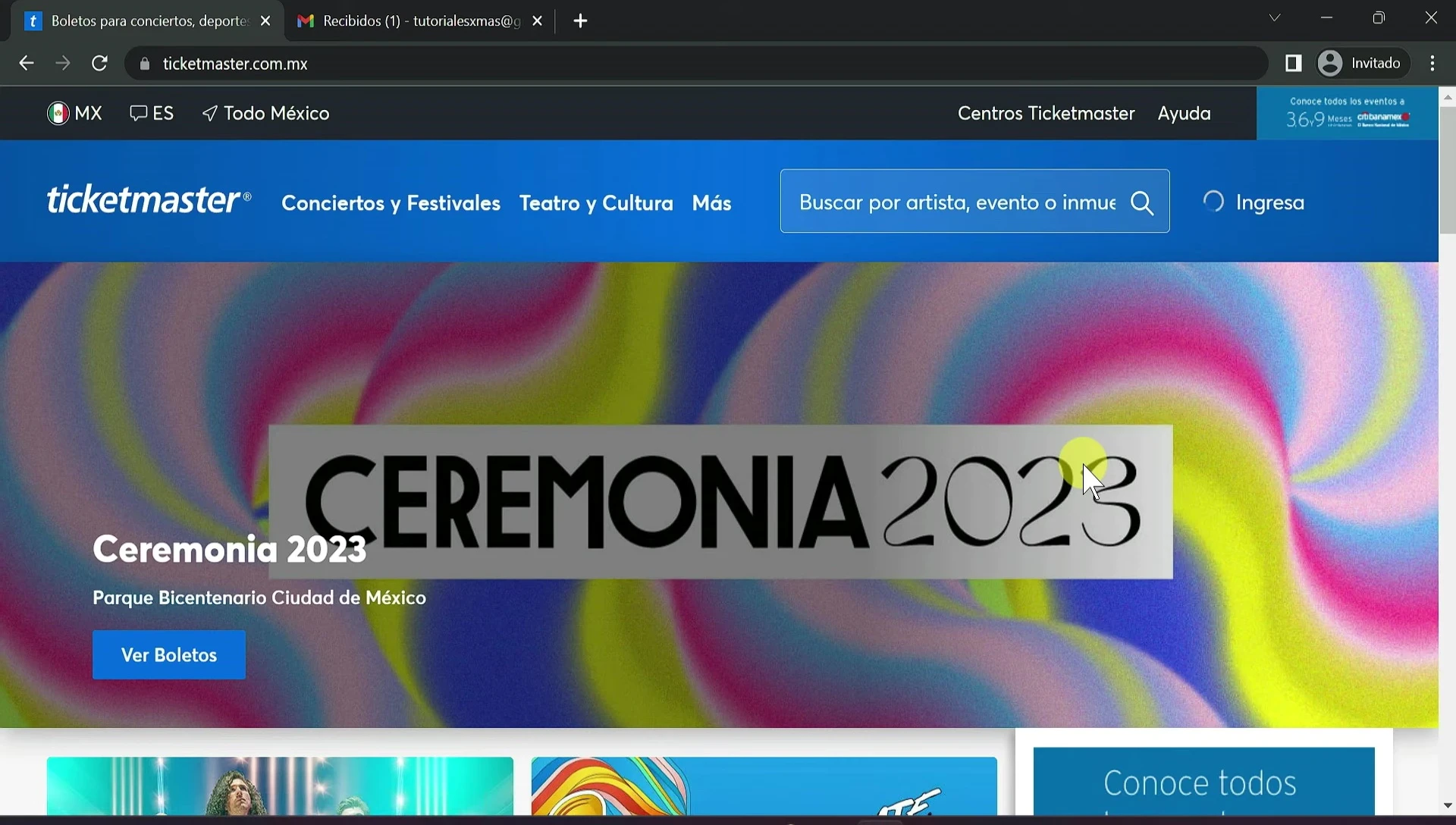Open Teatro y Cultura menu
Image resolution: width=1456 pixels, height=825 pixels.
[x=596, y=203]
